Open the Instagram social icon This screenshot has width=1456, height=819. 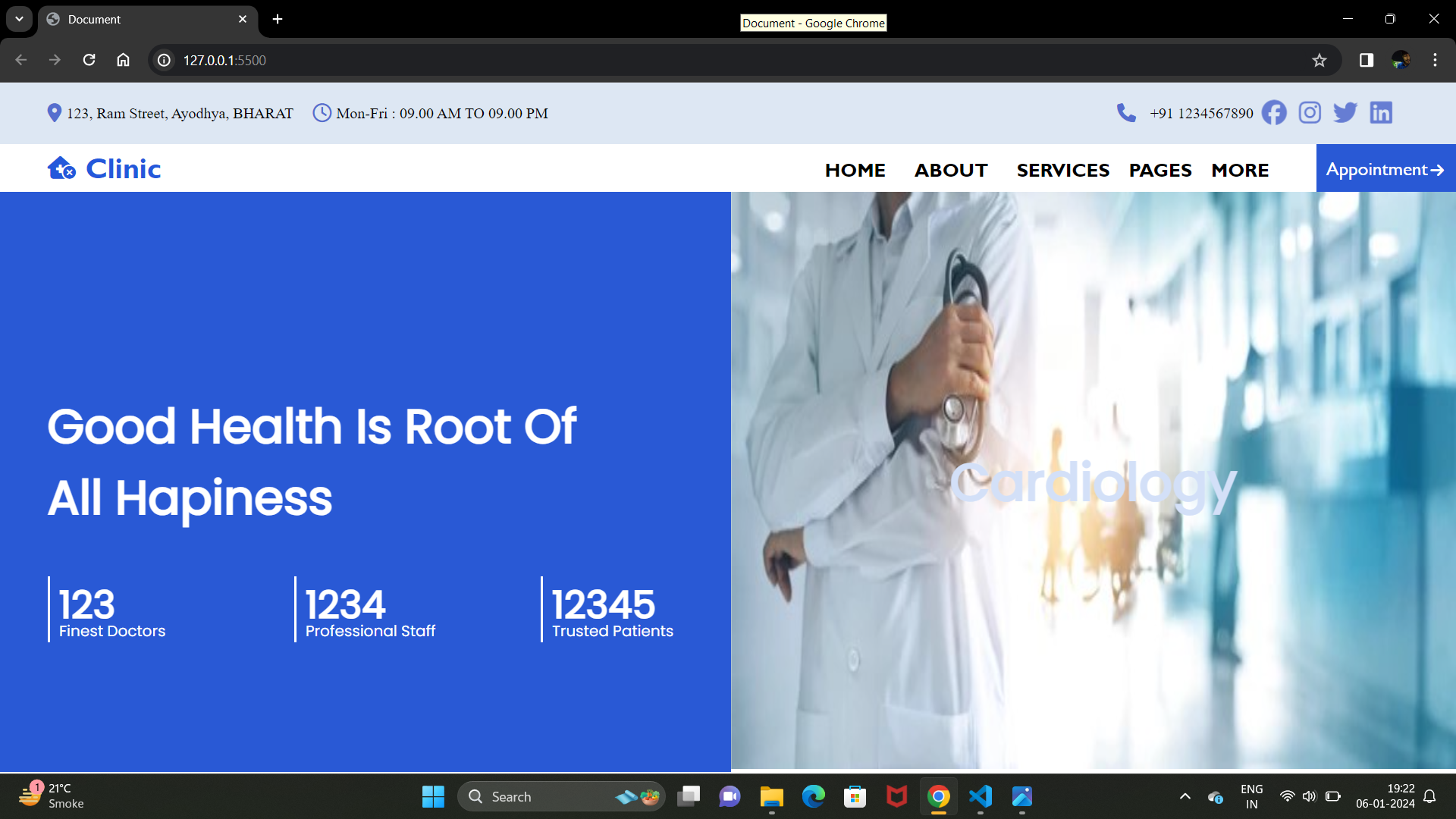pyautogui.click(x=1310, y=113)
